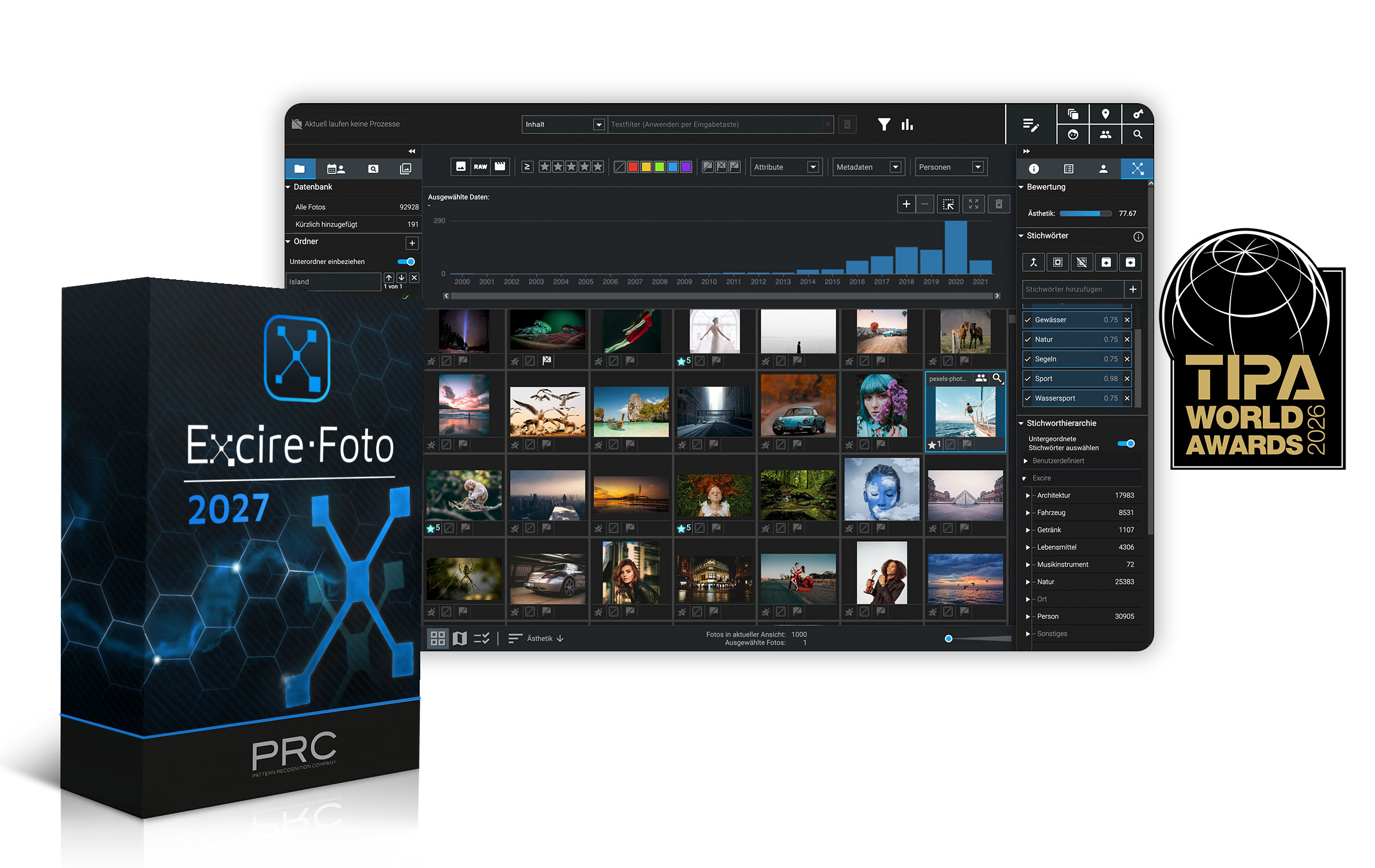Uncheck the Gewässer keyword checkbox
Viewport: 1375px width, 868px height.
pyautogui.click(x=1028, y=320)
